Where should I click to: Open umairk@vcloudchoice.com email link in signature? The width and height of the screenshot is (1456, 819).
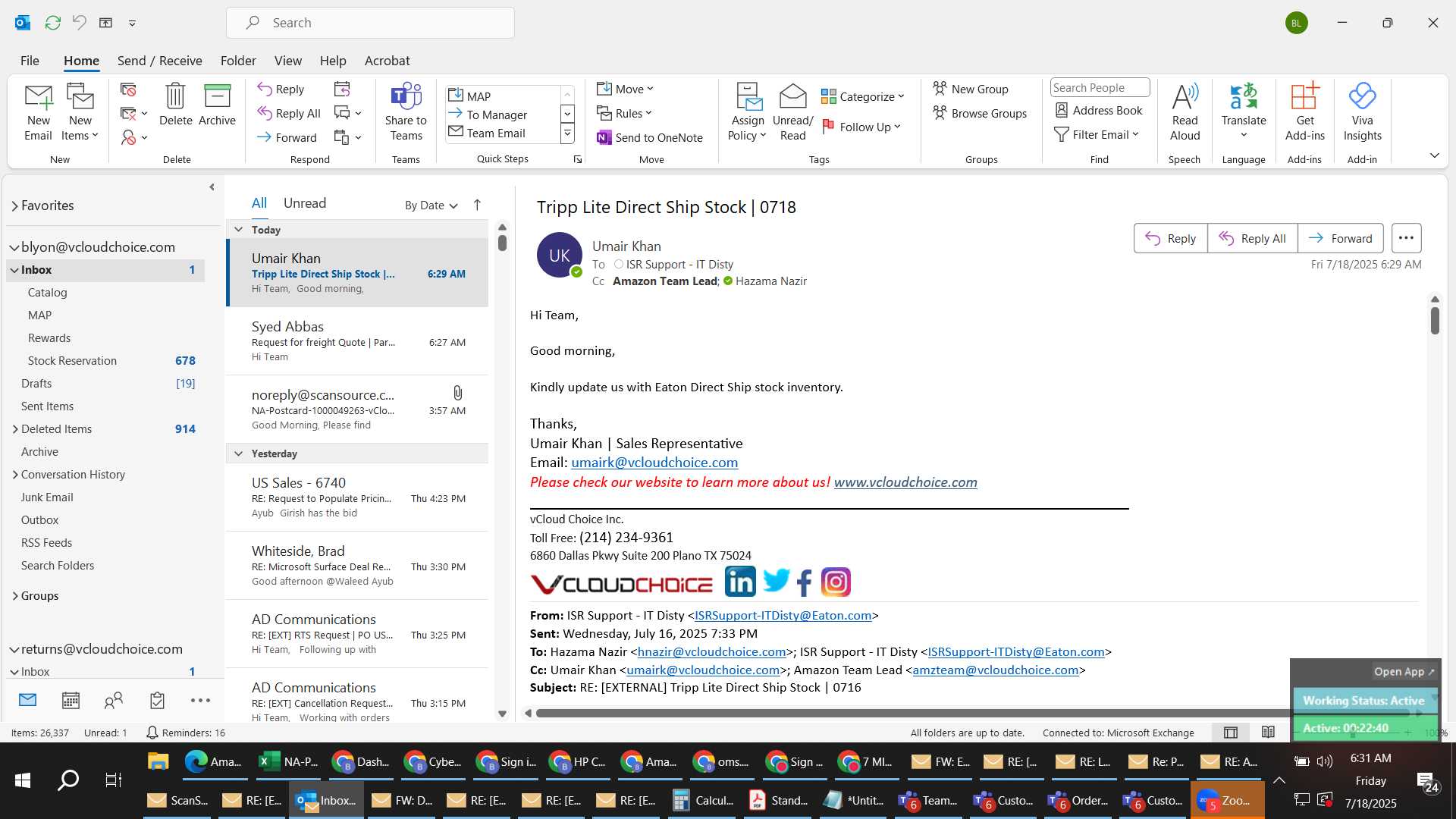(654, 462)
